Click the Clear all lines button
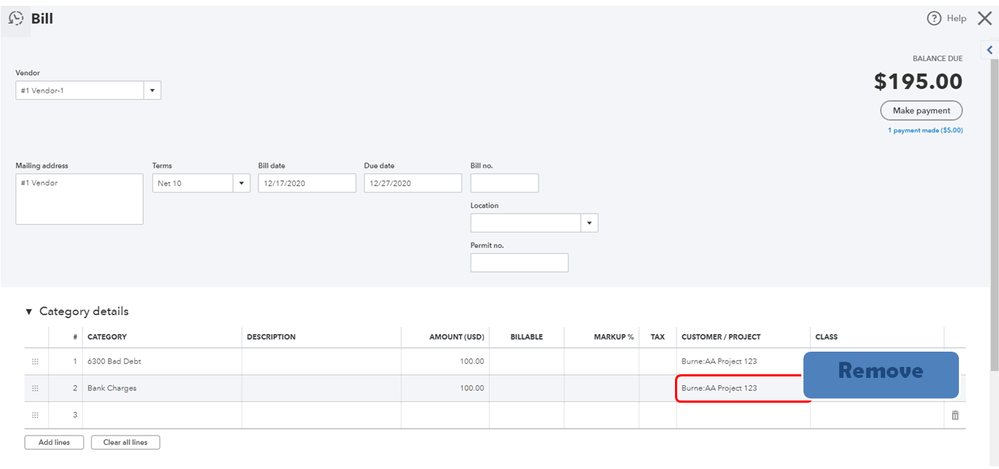 pyautogui.click(x=126, y=442)
